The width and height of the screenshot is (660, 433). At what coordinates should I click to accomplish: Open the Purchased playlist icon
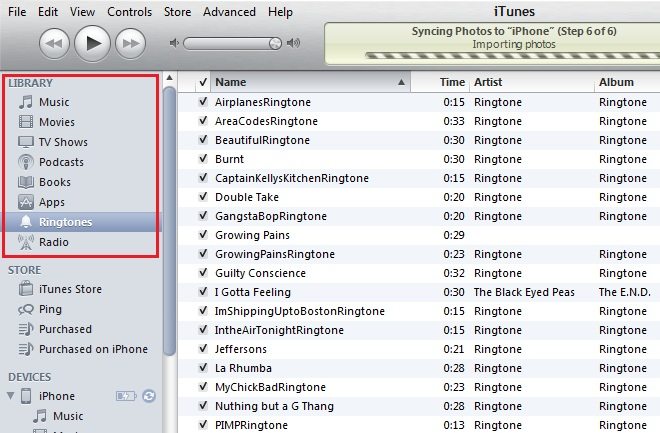26,329
